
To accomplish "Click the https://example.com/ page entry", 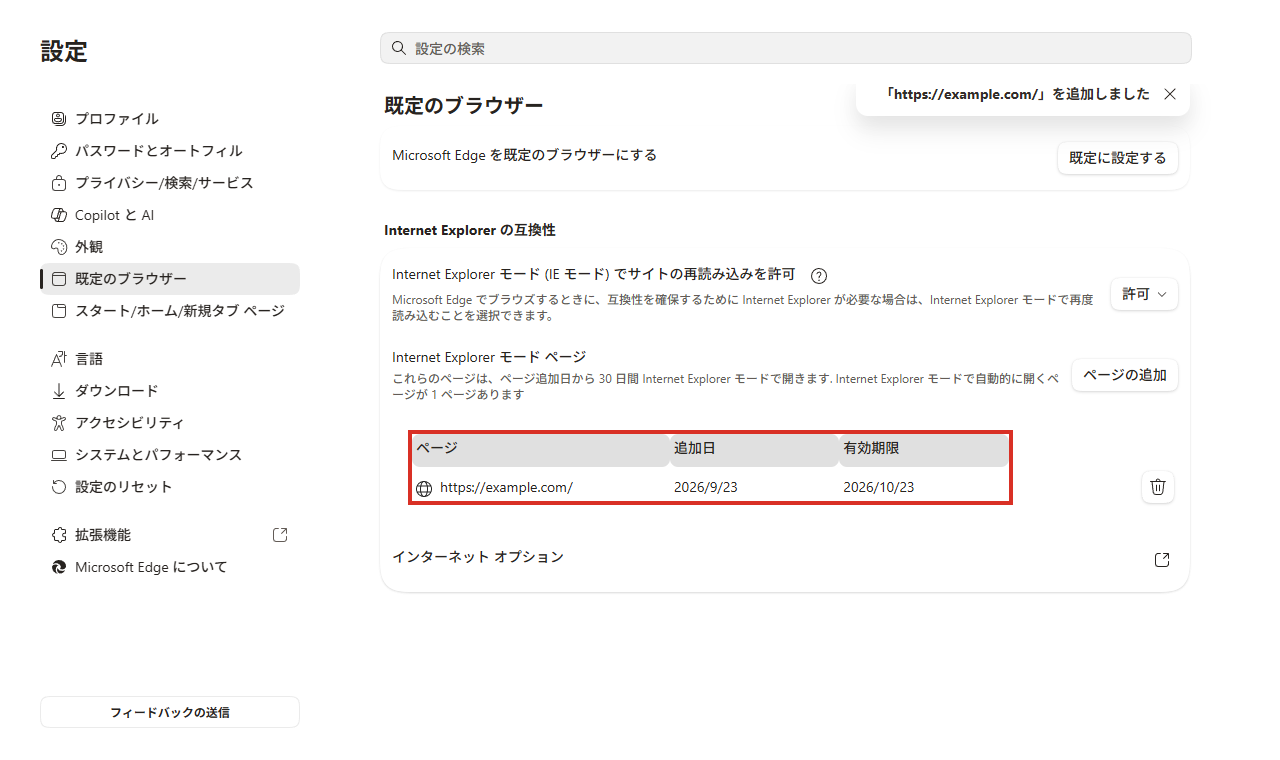I will click(x=506, y=488).
